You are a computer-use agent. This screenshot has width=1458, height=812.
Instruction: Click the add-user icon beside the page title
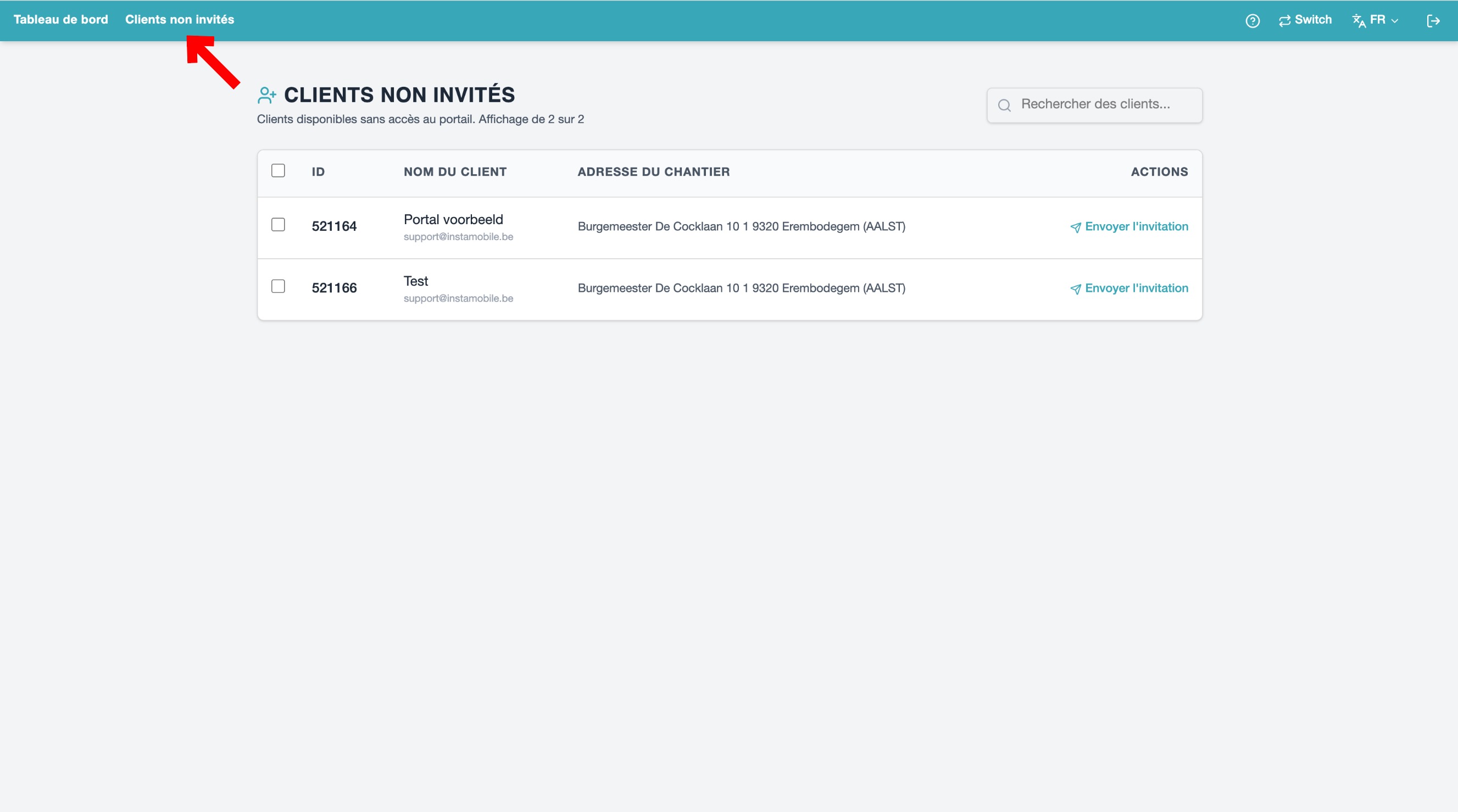pyautogui.click(x=266, y=95)
